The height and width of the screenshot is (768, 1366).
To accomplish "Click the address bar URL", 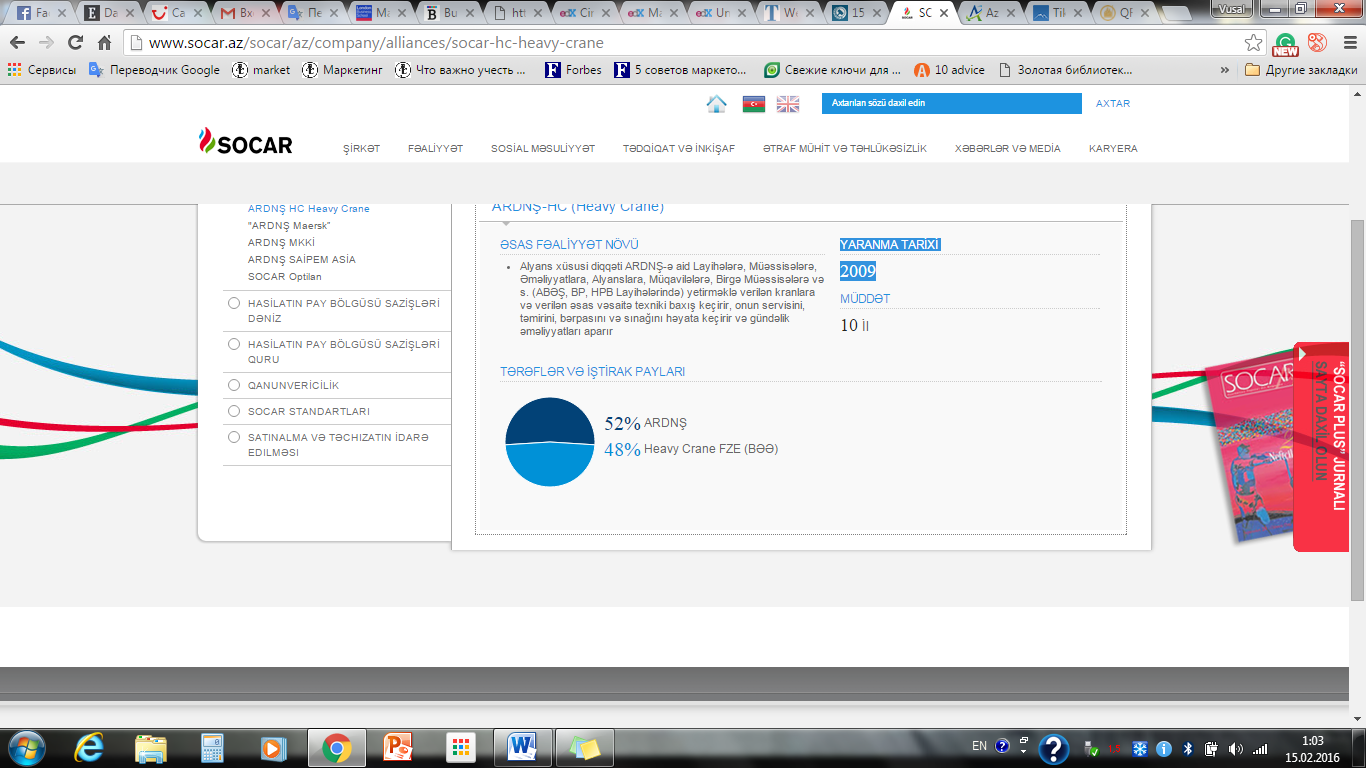I will tap(376, 43).
